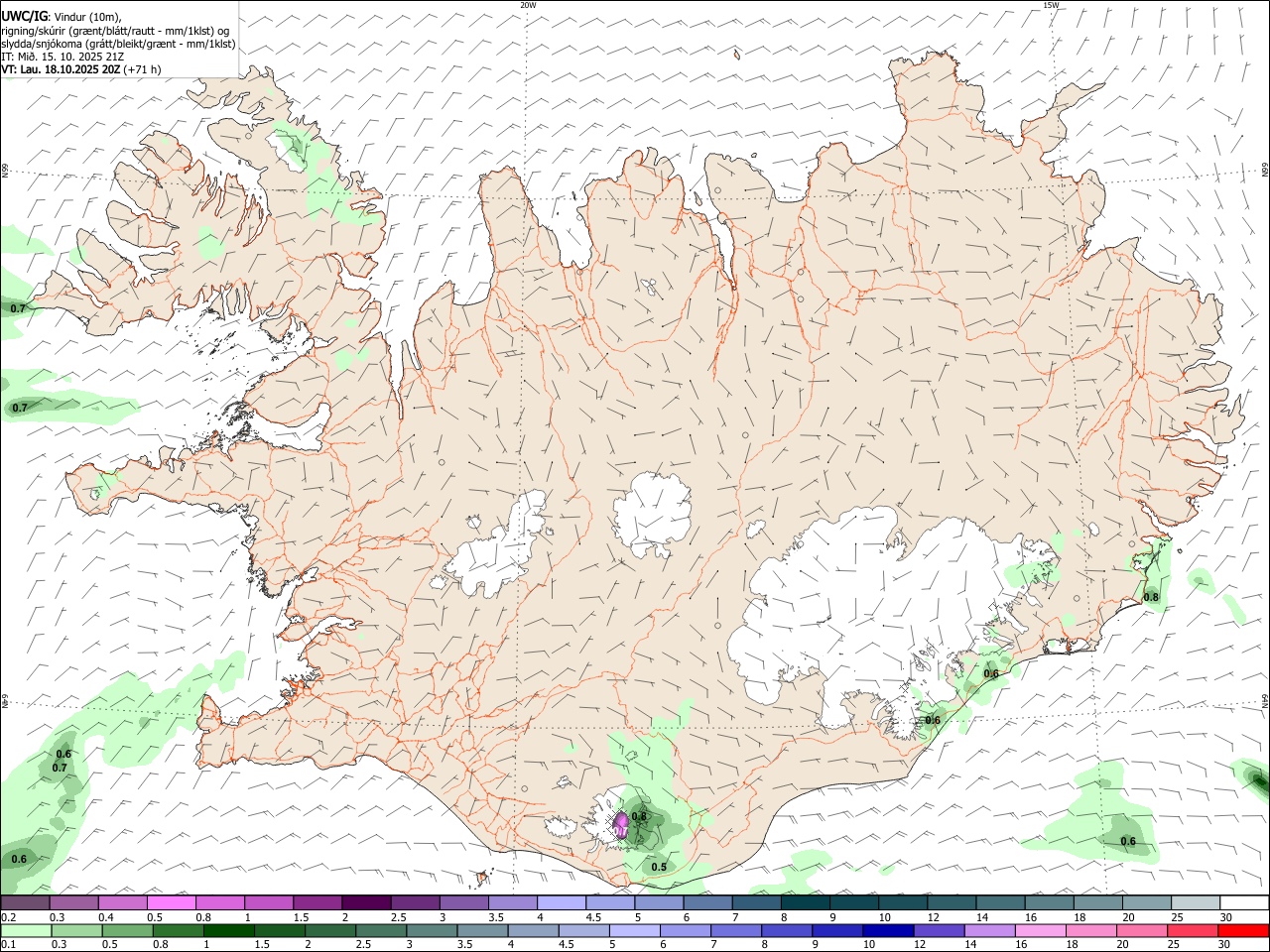
Task: Click the '0.1' label starting the rain scale
Action: pos(8,945)
